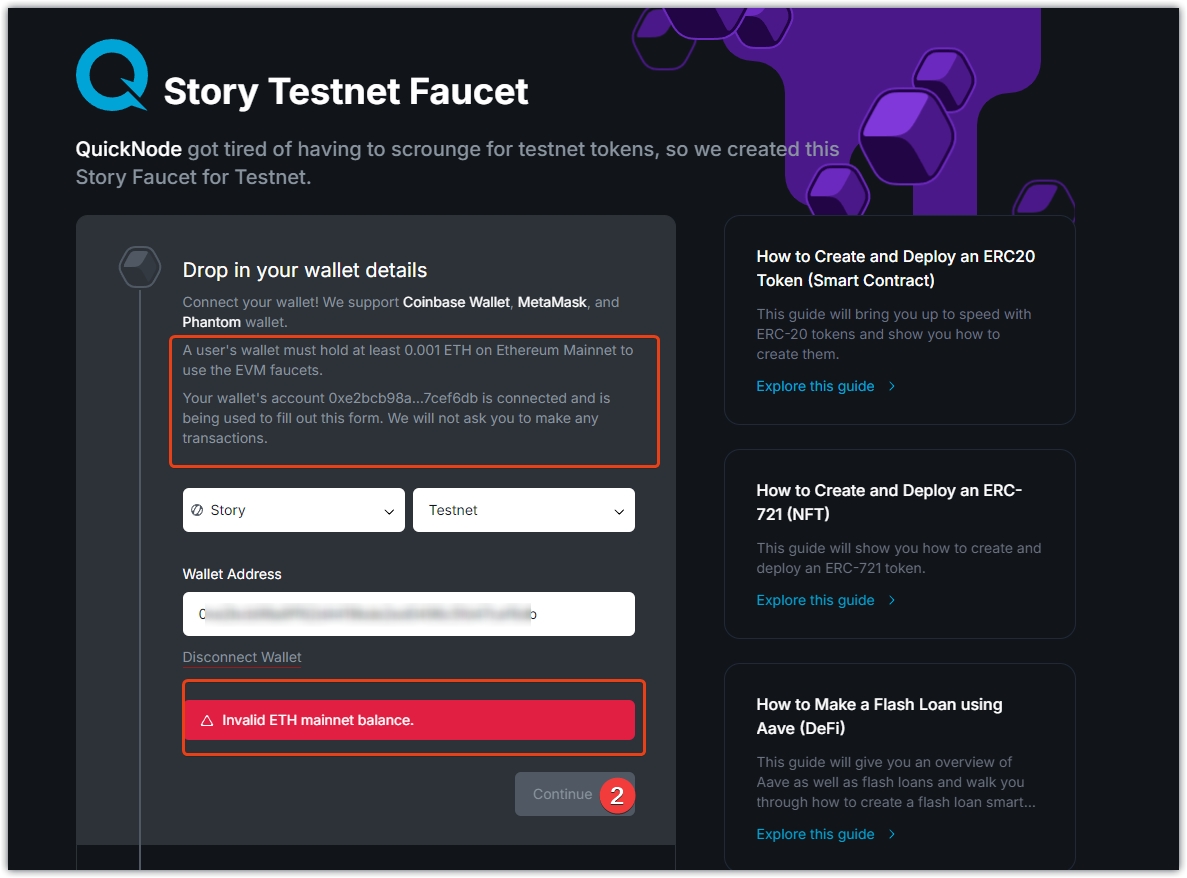1187x878 pixels.
Task: Click the ERC20 Token Smart Contract card title
Action: (x=895, y=268)
